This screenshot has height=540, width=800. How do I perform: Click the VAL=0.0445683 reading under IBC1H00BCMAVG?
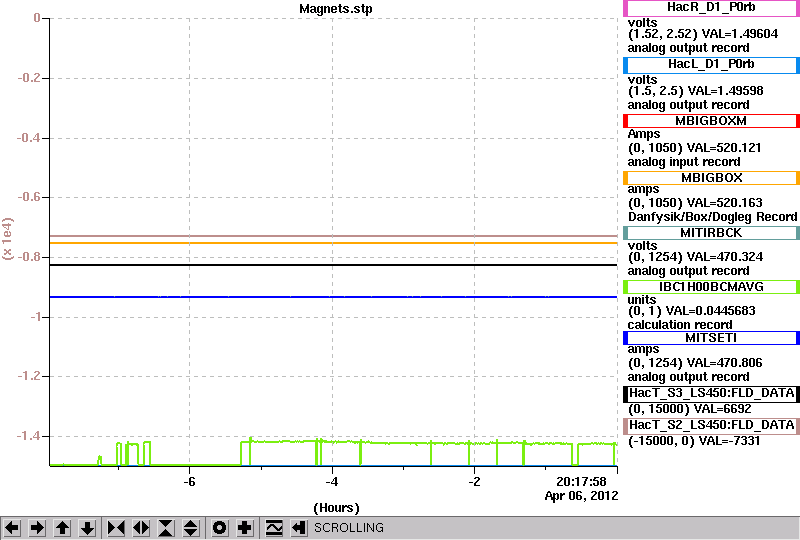click(711, 311)
